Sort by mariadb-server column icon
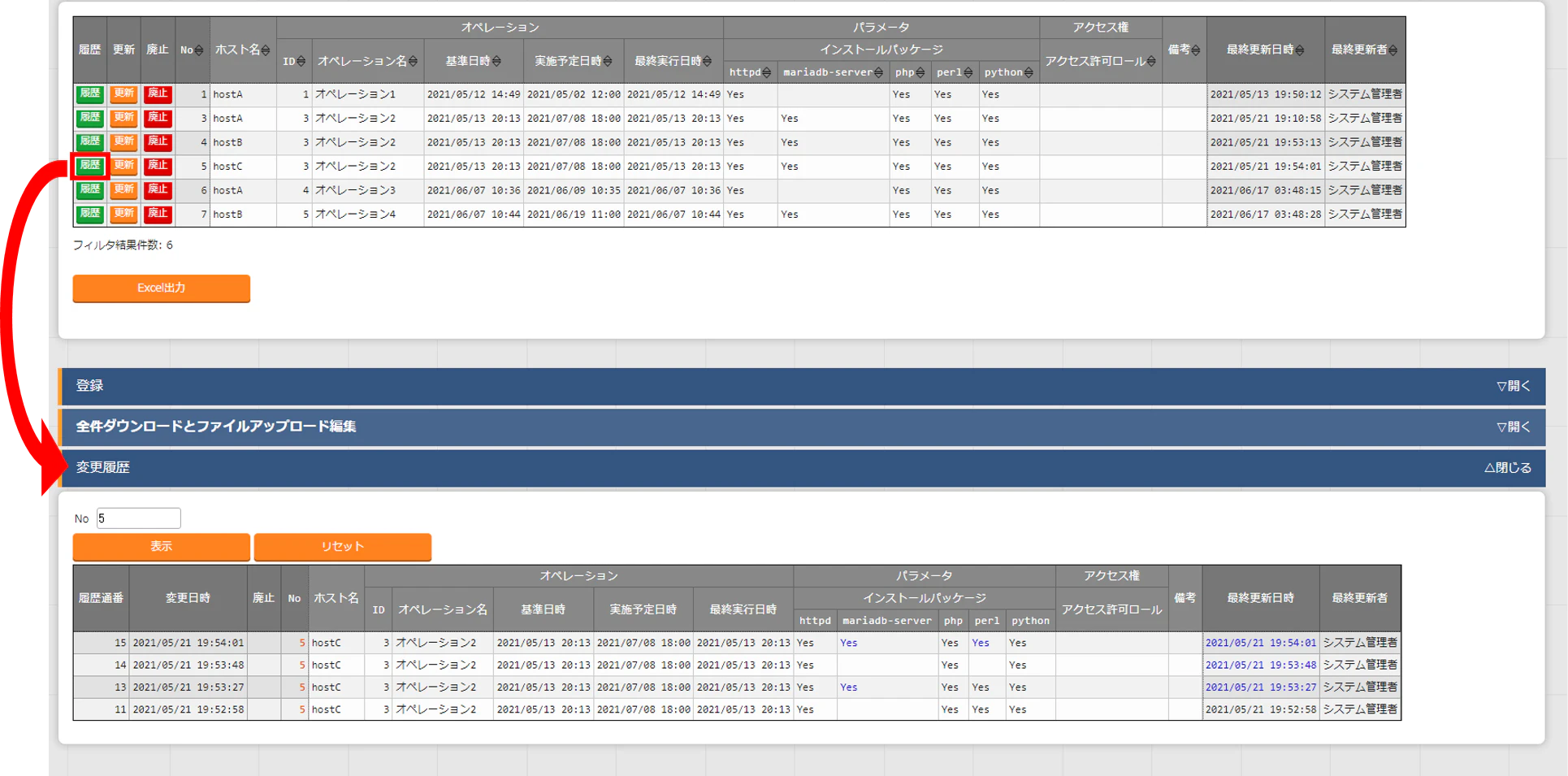This screenshot has height=776, width=1568. coord(879,73)
